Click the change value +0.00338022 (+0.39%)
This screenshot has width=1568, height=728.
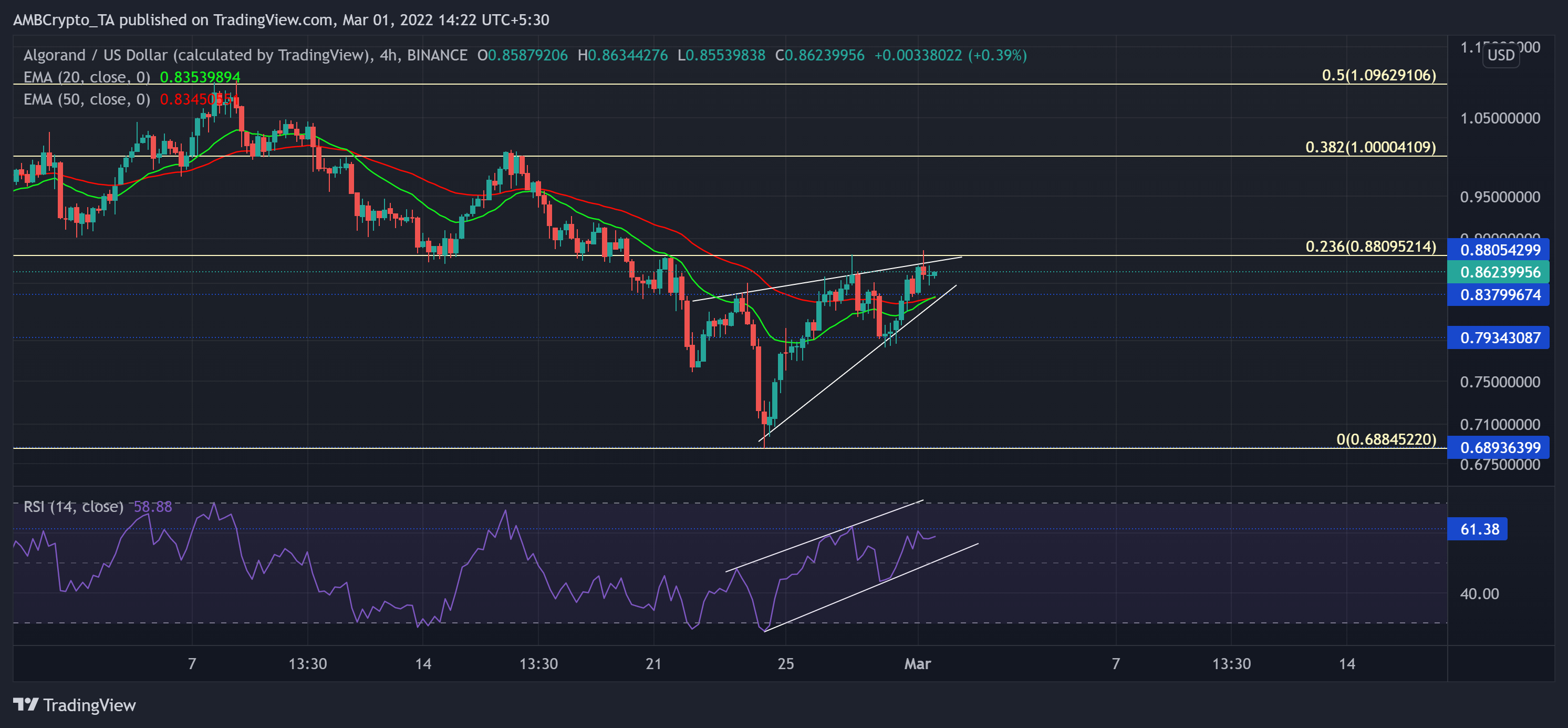click(x=950, y=55)
